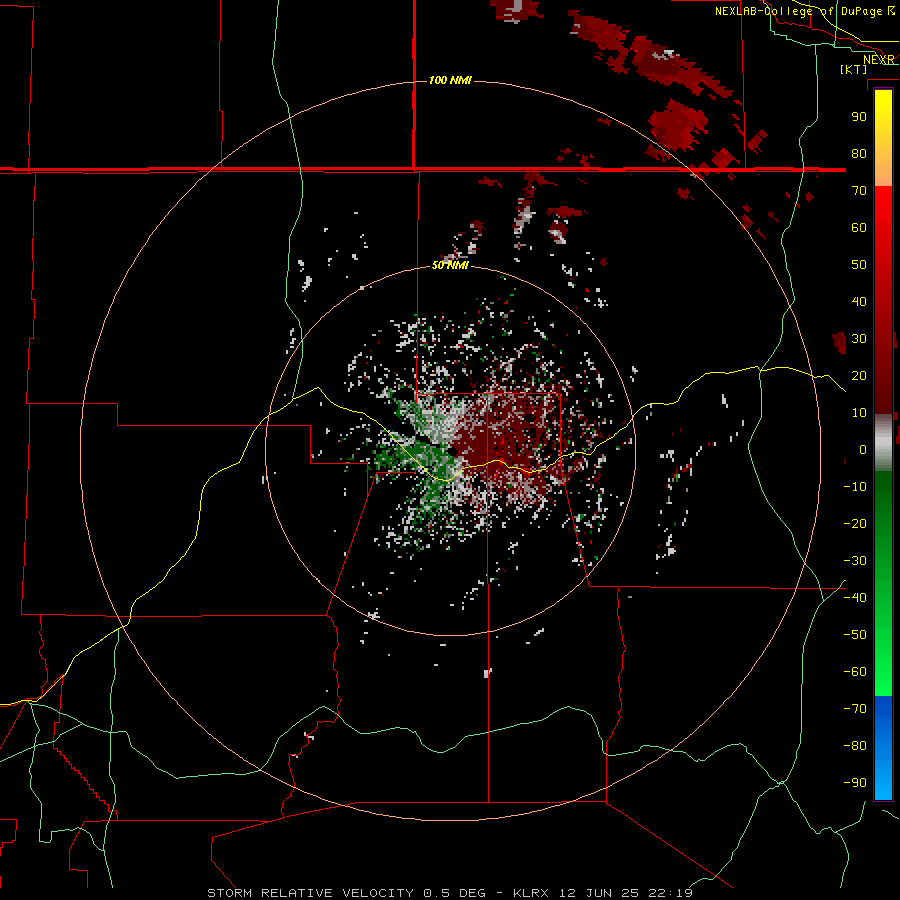Screen dimensions: 900x900
Task: Click the -80 value on velocity scale
Action: pyautogui.click(x=855, y=746)
